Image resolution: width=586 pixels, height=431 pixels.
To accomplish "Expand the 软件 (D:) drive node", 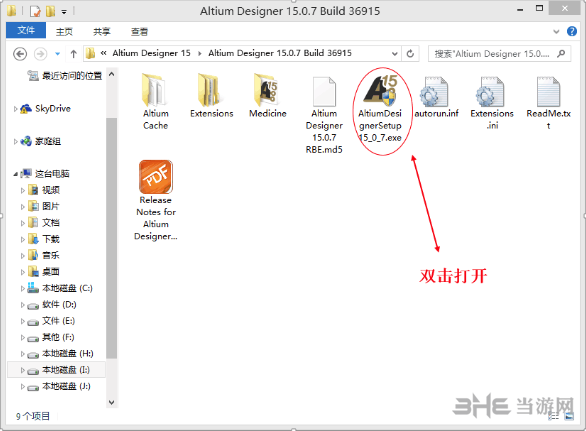I will click(x=22, y=305).
